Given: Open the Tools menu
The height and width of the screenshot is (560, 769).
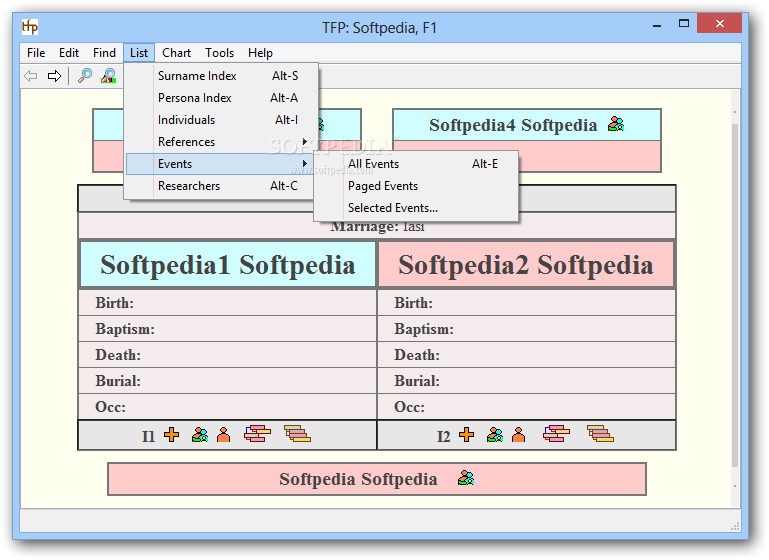Looking at the screenshot, I should (x=219, y=53).
